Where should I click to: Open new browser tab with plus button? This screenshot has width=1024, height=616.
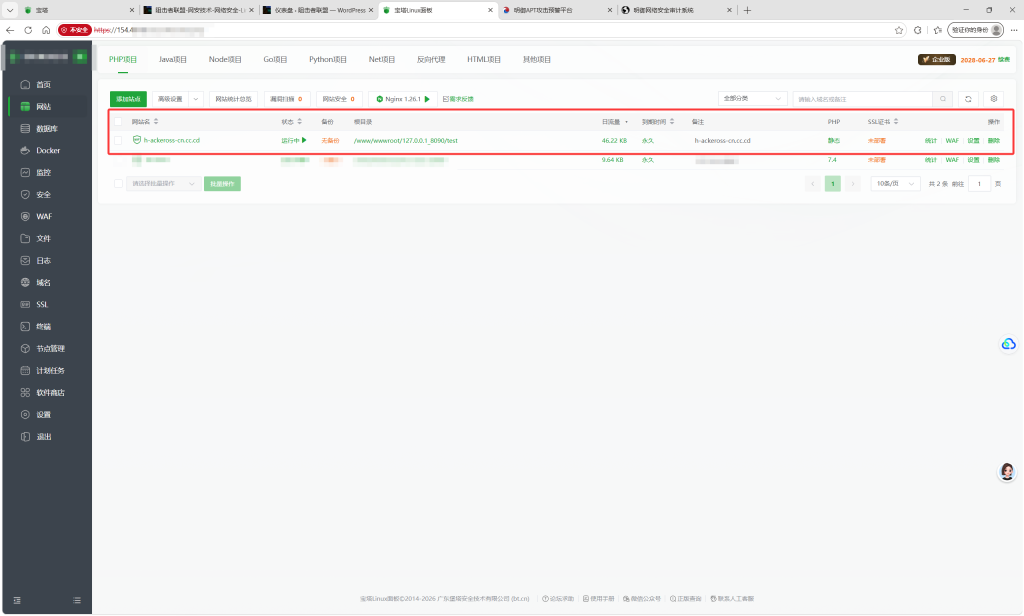pos(747,10)
